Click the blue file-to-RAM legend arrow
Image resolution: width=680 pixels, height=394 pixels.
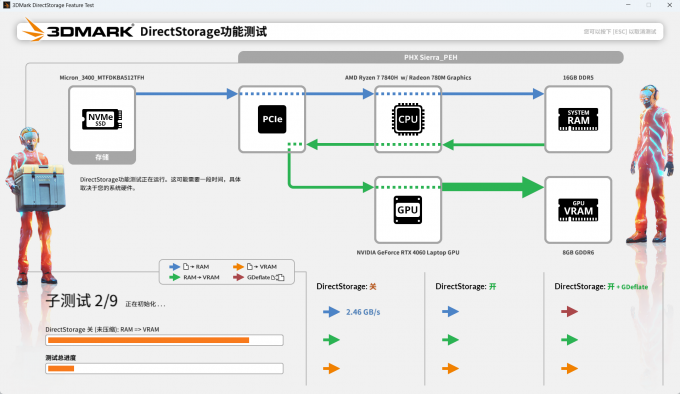[174, 267]
